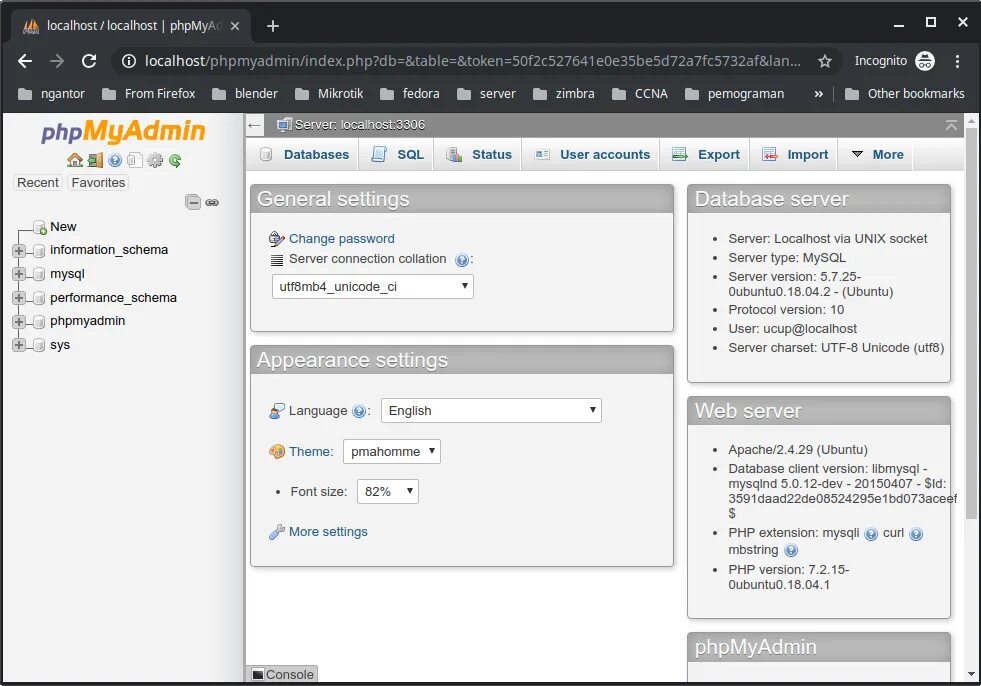Click the help icon next to mysqli extension
This screenshot has height=686, width=981.
(871, 534)
